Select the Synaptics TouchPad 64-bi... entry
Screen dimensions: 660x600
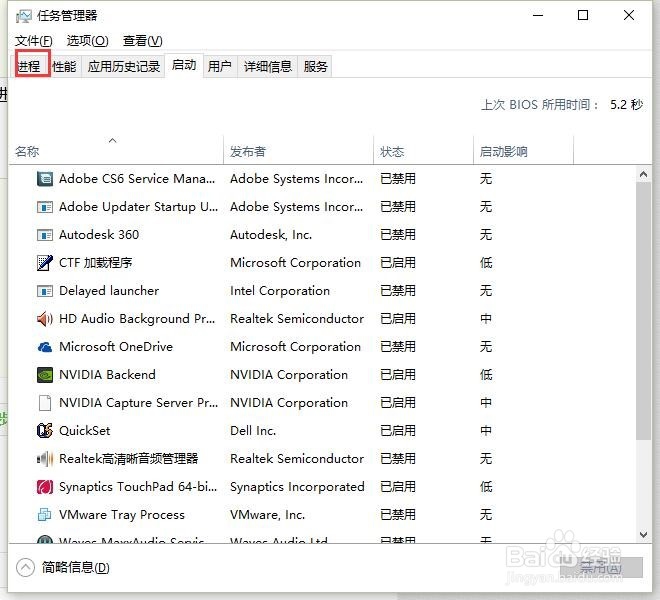coord(138,487)
